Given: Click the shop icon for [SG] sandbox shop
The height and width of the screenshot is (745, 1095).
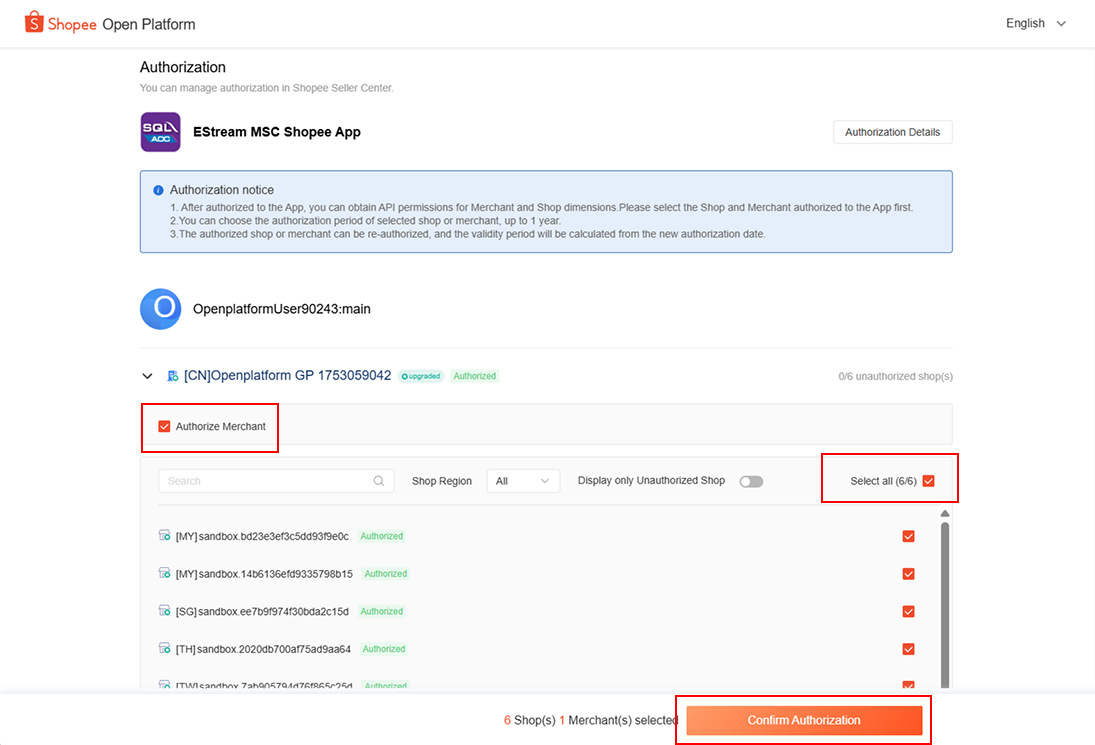Looking at the screenshot, I should point(165,611).
